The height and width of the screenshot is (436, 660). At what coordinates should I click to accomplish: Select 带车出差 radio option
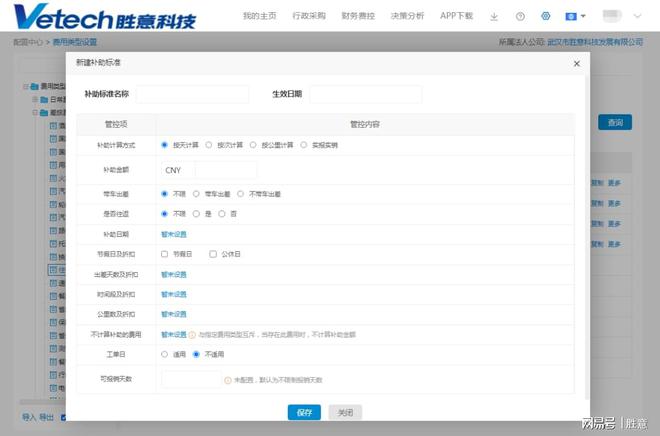196,194
